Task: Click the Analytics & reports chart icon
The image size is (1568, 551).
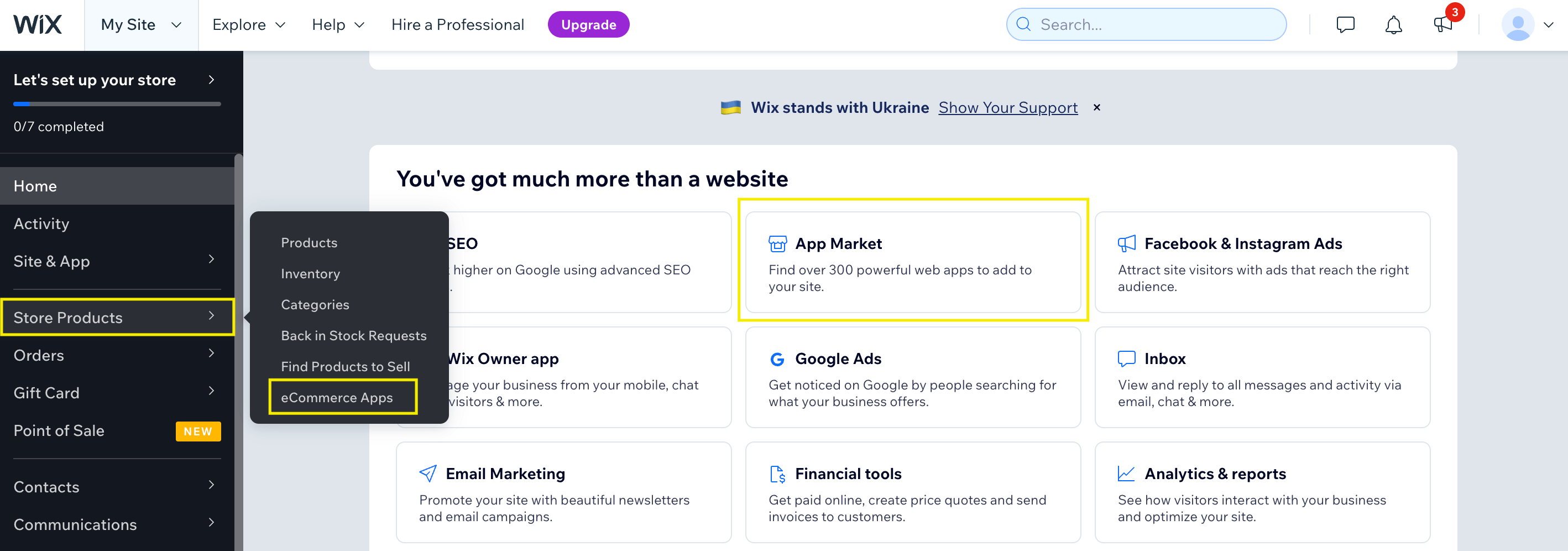Action: coord(1127,474)
